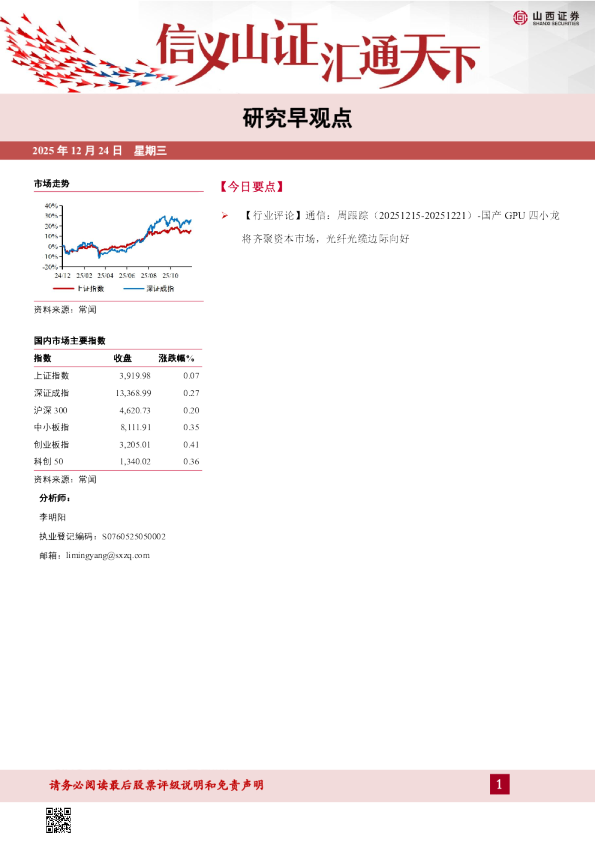Click the 资料来源：常闻 note under the chart
The width and height of the screenshot is (595, 842).
pos(65,309)
